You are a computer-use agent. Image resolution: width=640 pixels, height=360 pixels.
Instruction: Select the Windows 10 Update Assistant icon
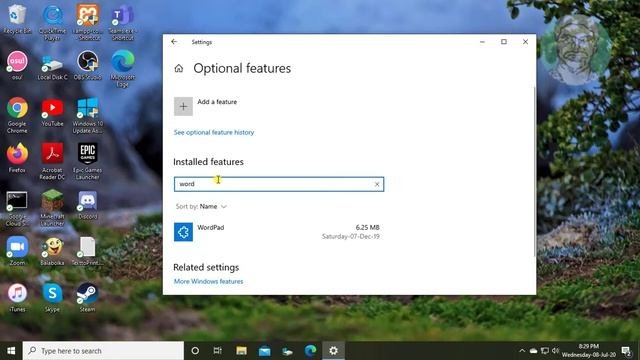pos(87,115)
